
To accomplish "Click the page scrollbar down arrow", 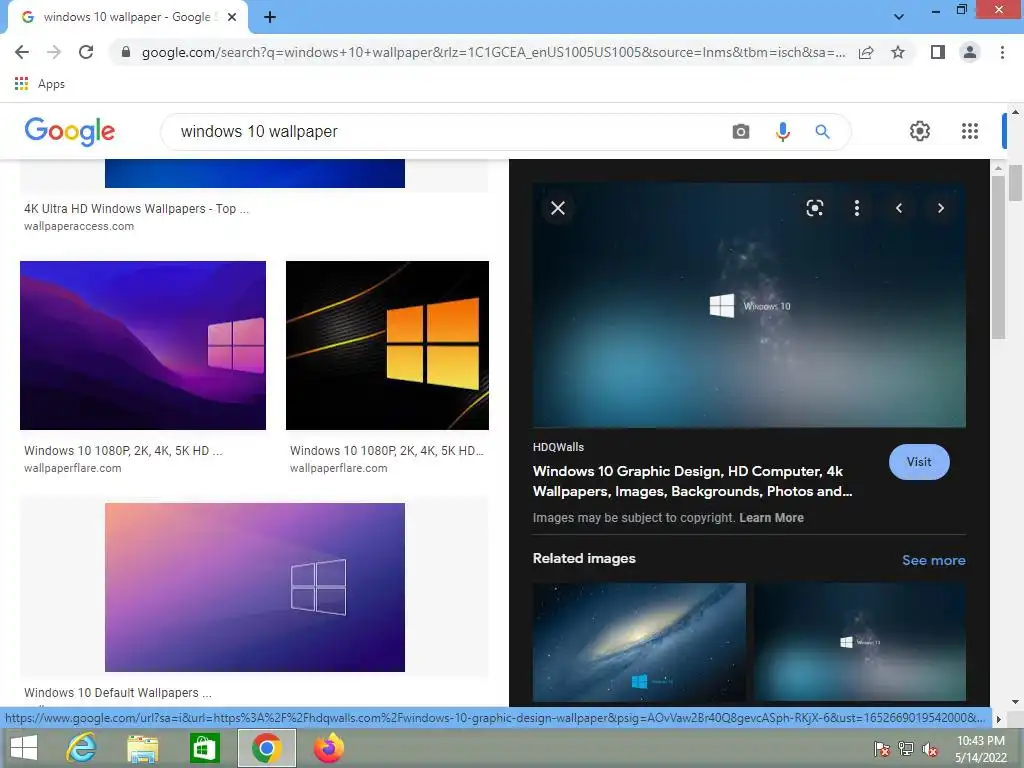I will [x=1015, y=701].
